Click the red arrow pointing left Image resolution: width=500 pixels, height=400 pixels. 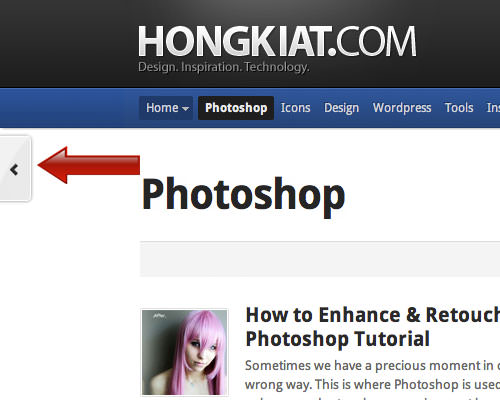click(x=89, y=165)
